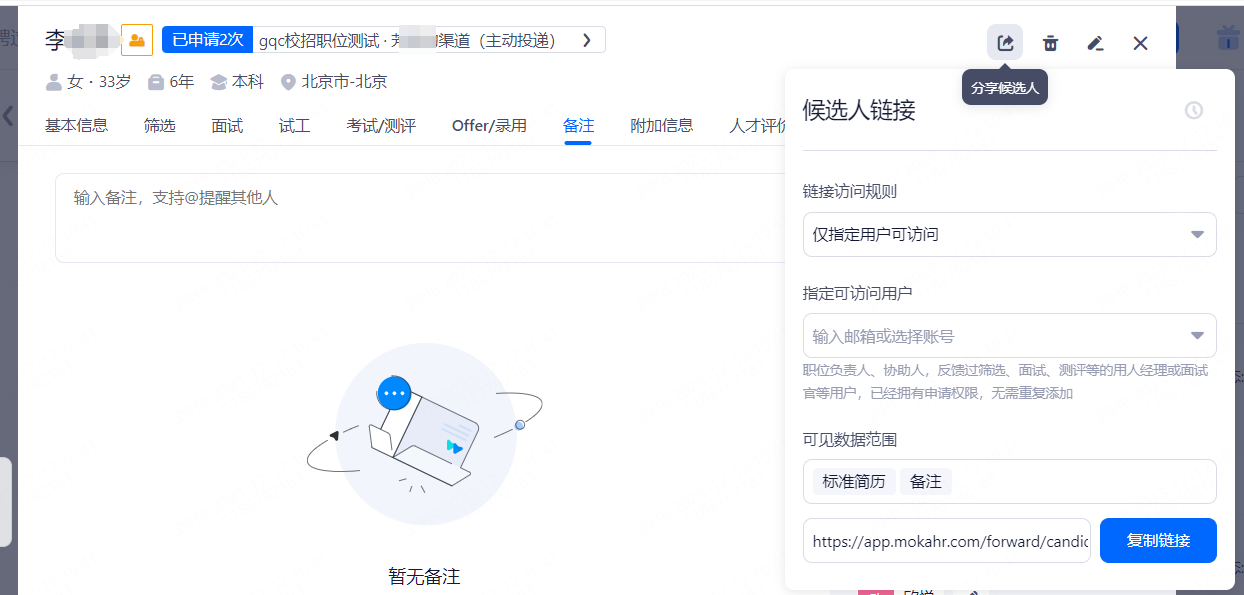Click the 候选人链接 heading
The image size is (1244, 595).
tap(859, 110)
